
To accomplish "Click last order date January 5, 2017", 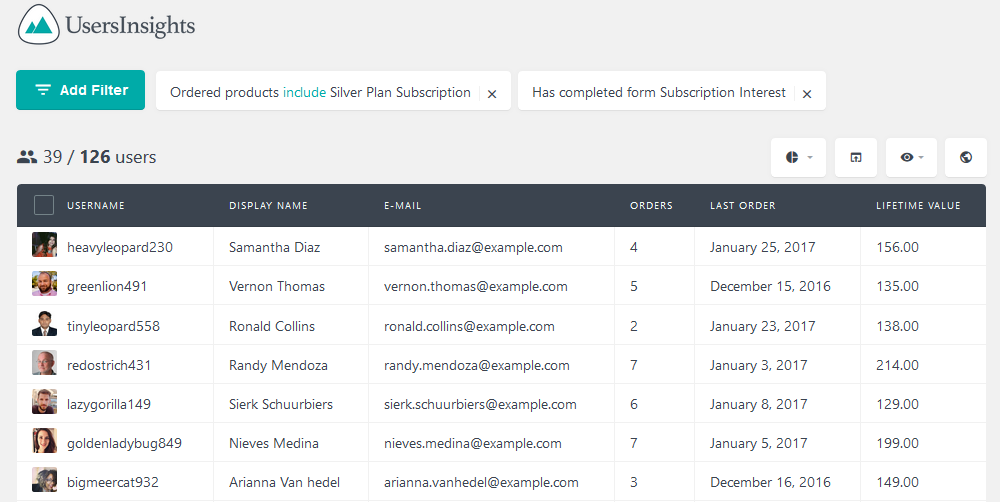I will tap(759, 443).
